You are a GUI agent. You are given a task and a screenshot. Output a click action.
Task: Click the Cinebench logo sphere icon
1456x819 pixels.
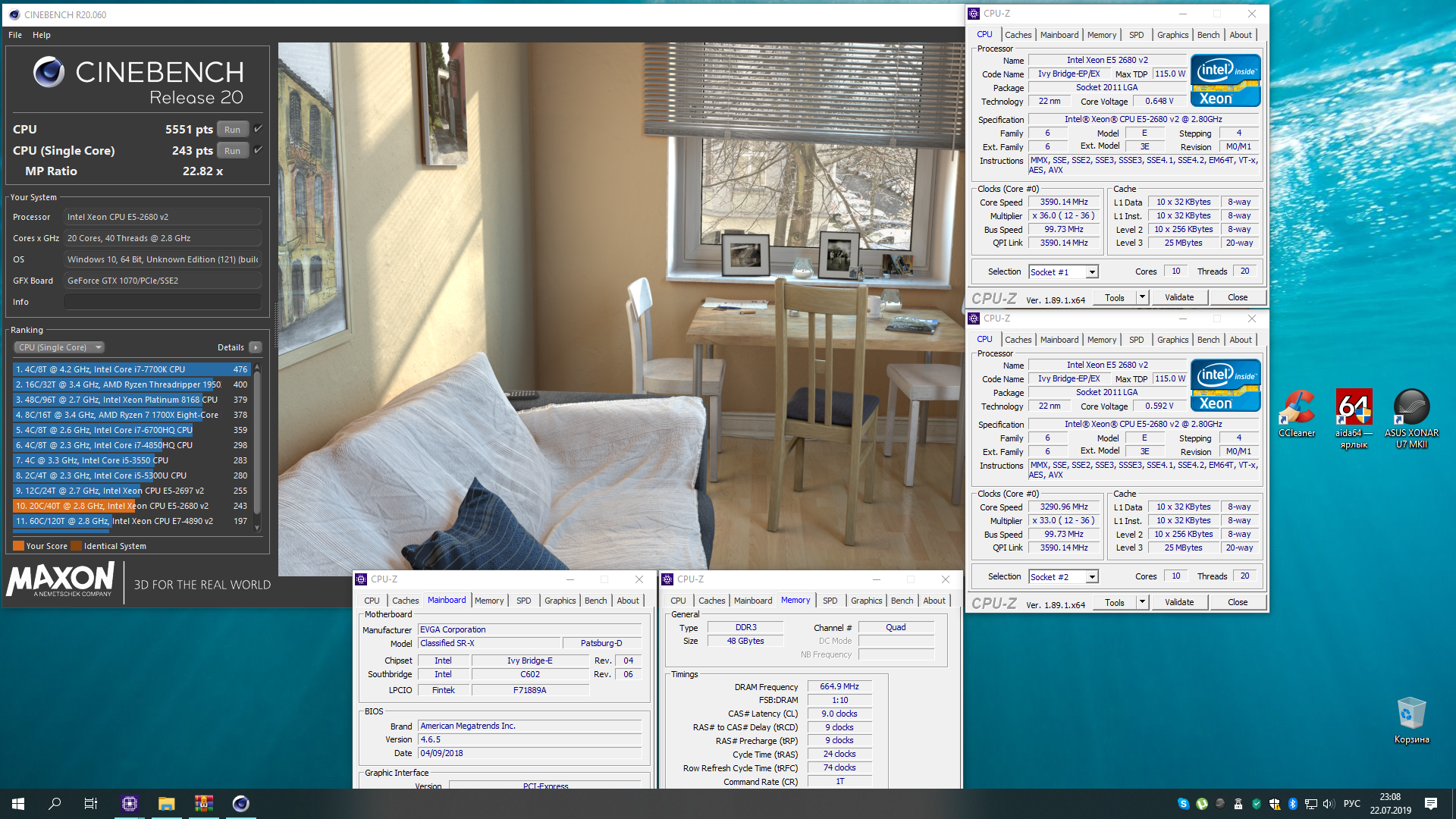tap(49, 72)
